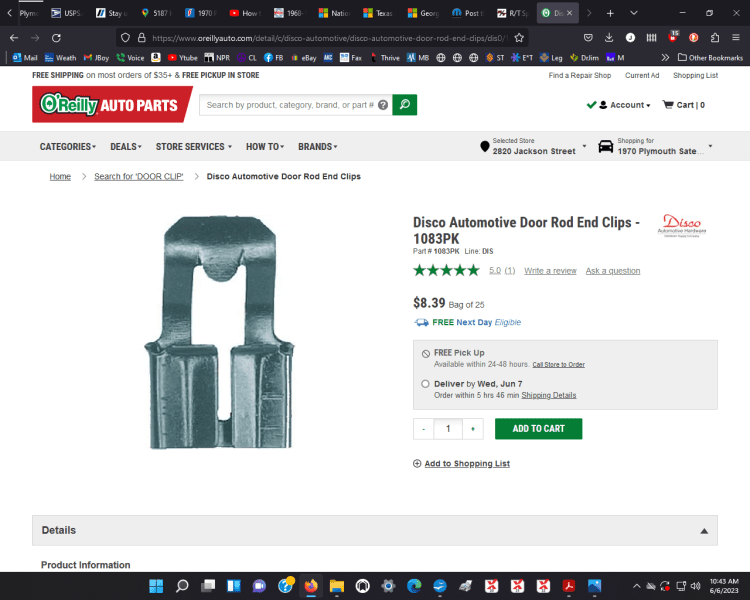
Task: Switch to the USPS browser tab
Action: coord(67,13)
